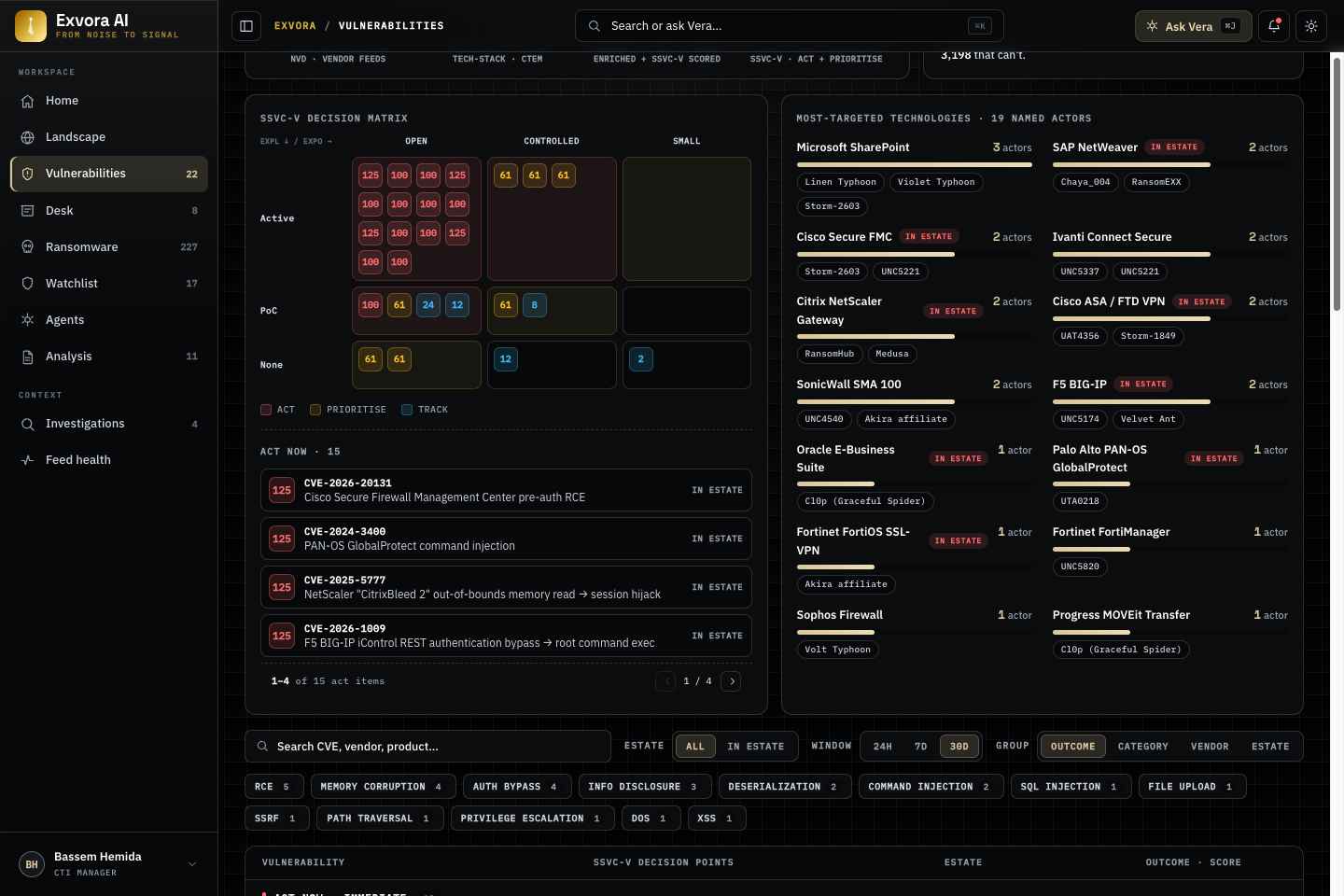Click the Agents sparkle icon

pyautogui.click(x=28, y=320)
